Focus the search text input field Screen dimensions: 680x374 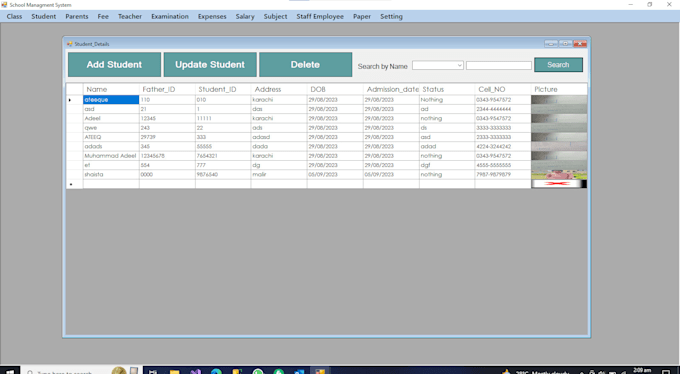[499, 66]
